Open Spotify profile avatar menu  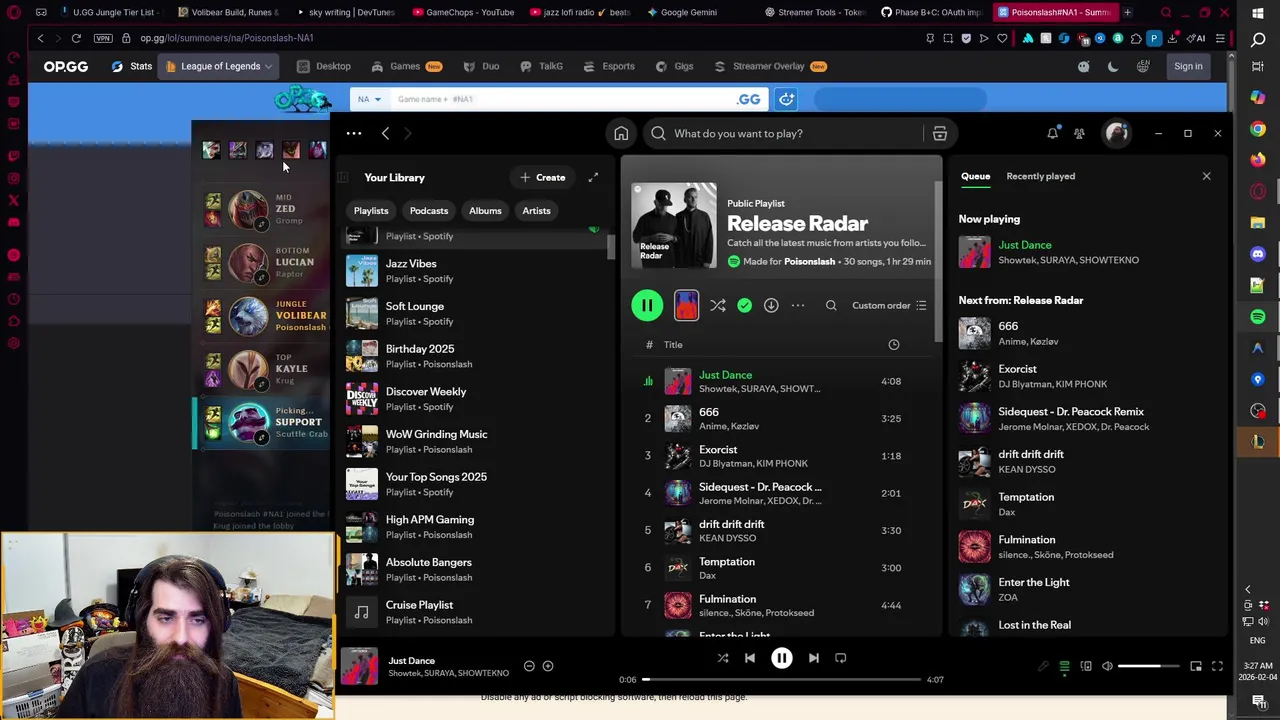1116,133
